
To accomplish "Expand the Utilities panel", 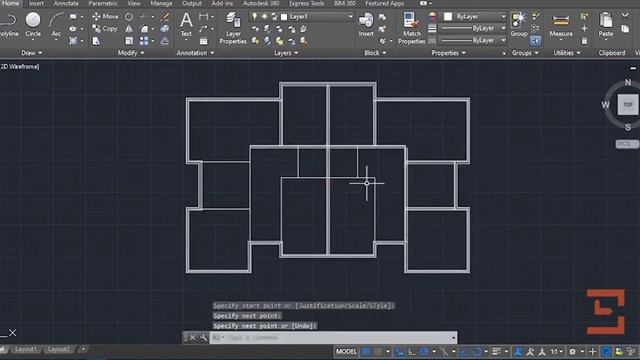I will pyautogui.click(x=567, y=53).
